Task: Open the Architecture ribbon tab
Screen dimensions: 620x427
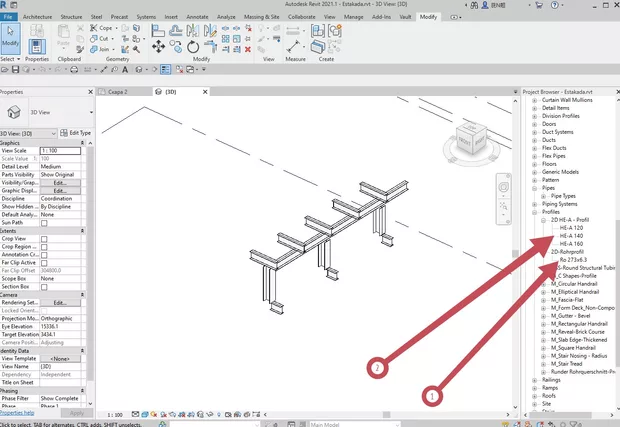Action: [x=37, y=17]
